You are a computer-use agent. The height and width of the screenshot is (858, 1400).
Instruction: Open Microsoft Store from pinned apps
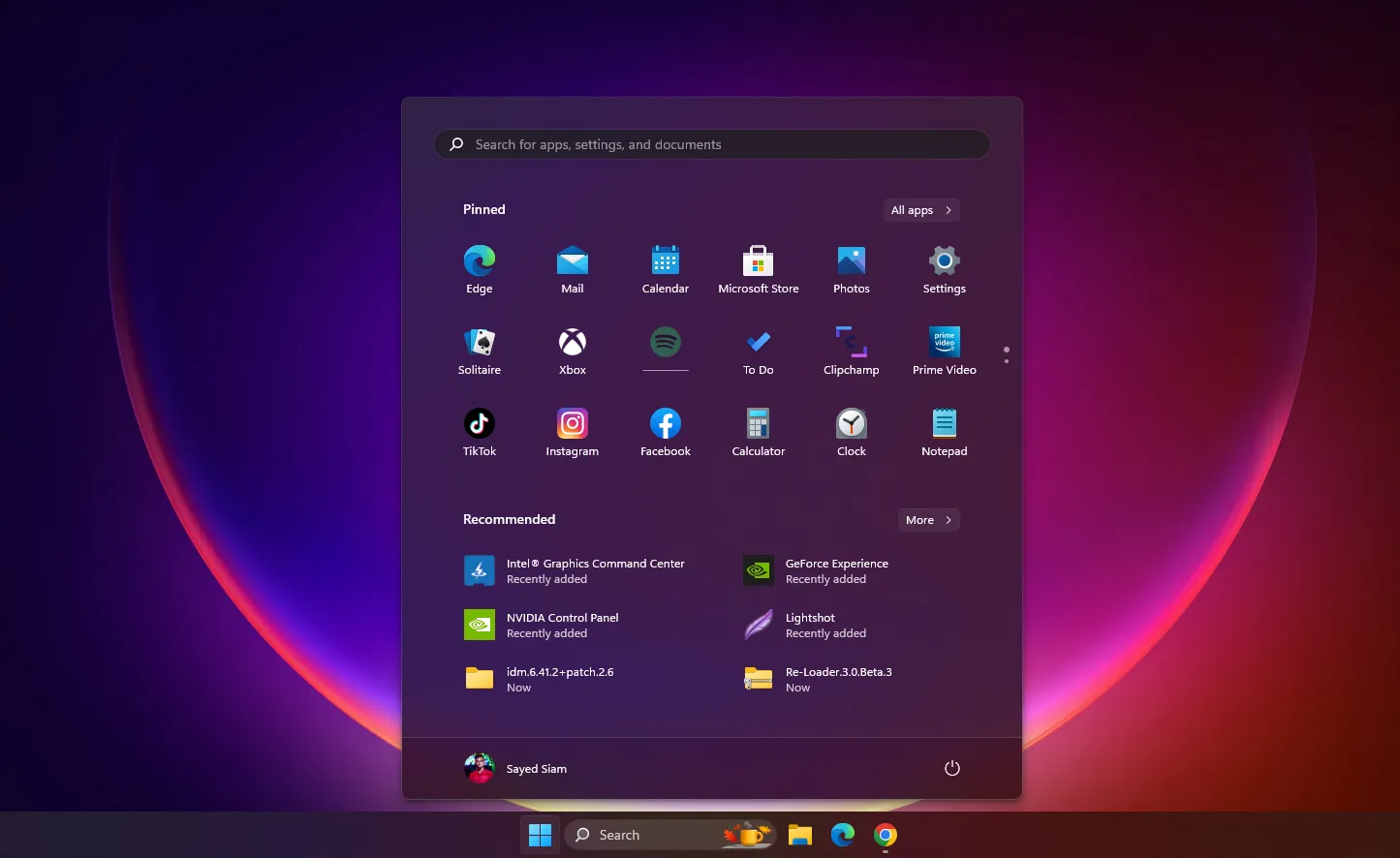point(759,269)
